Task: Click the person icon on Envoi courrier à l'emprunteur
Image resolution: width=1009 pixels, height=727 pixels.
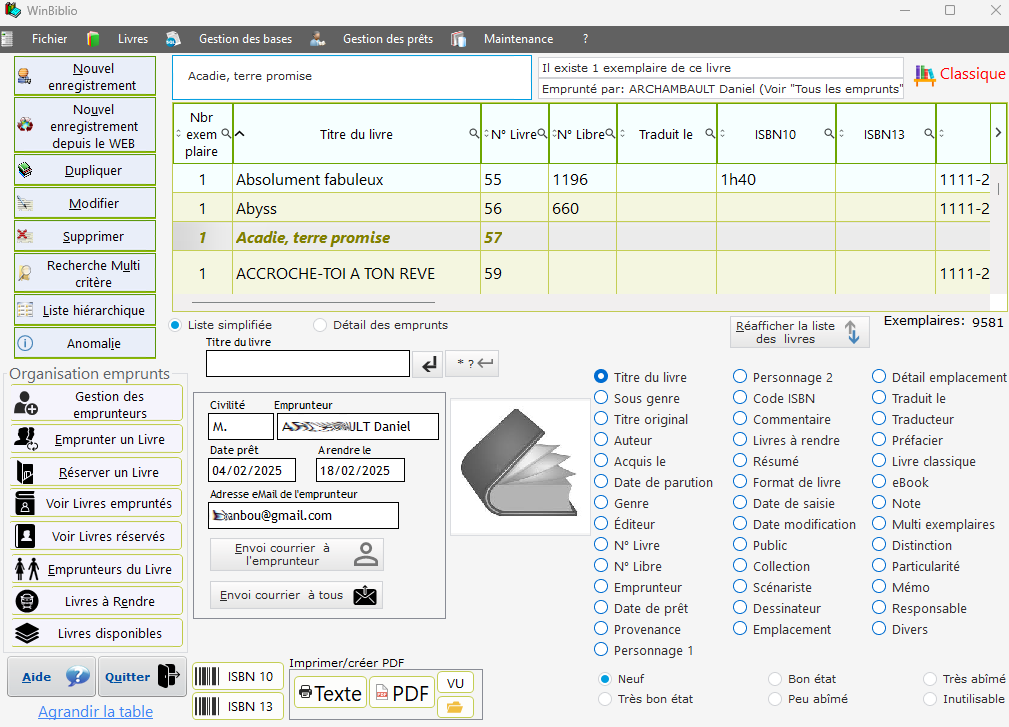Action: [366, 554]
